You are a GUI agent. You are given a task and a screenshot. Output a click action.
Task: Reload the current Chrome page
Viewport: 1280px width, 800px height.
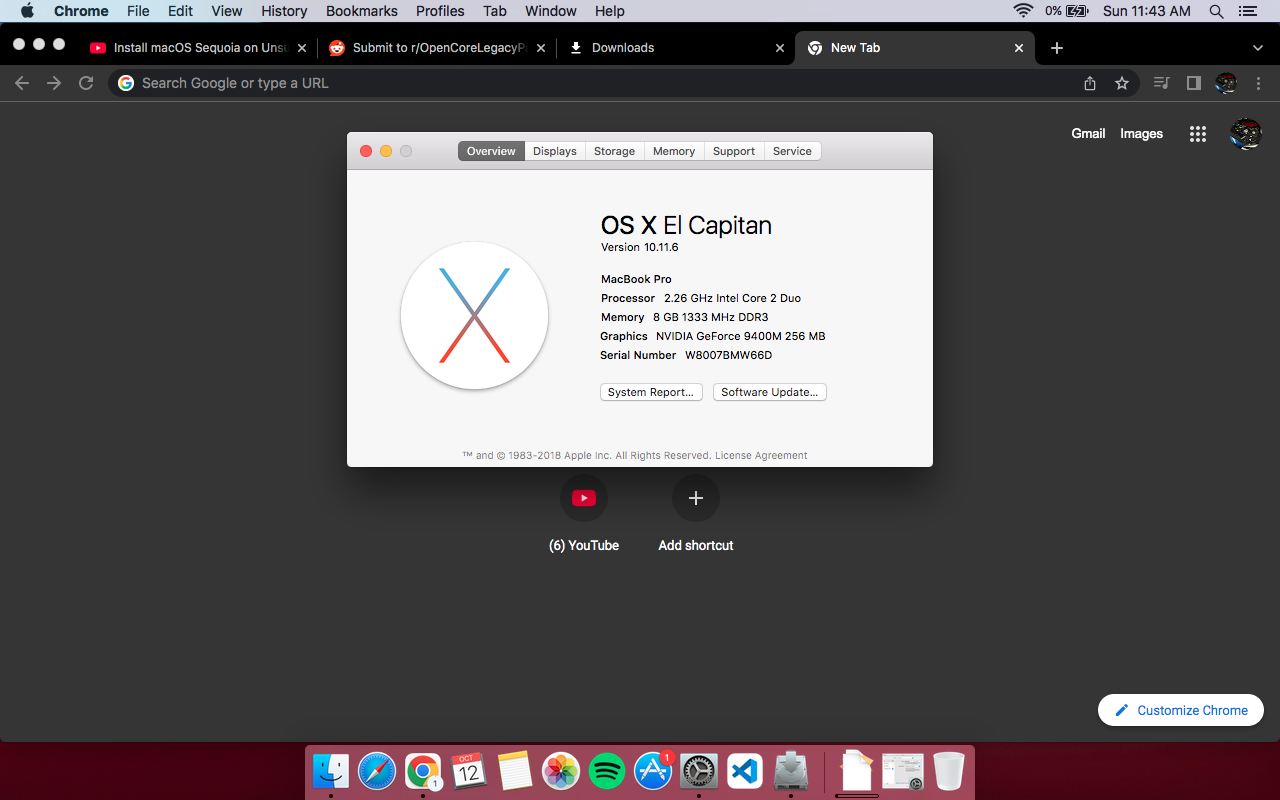pos(86,83)
